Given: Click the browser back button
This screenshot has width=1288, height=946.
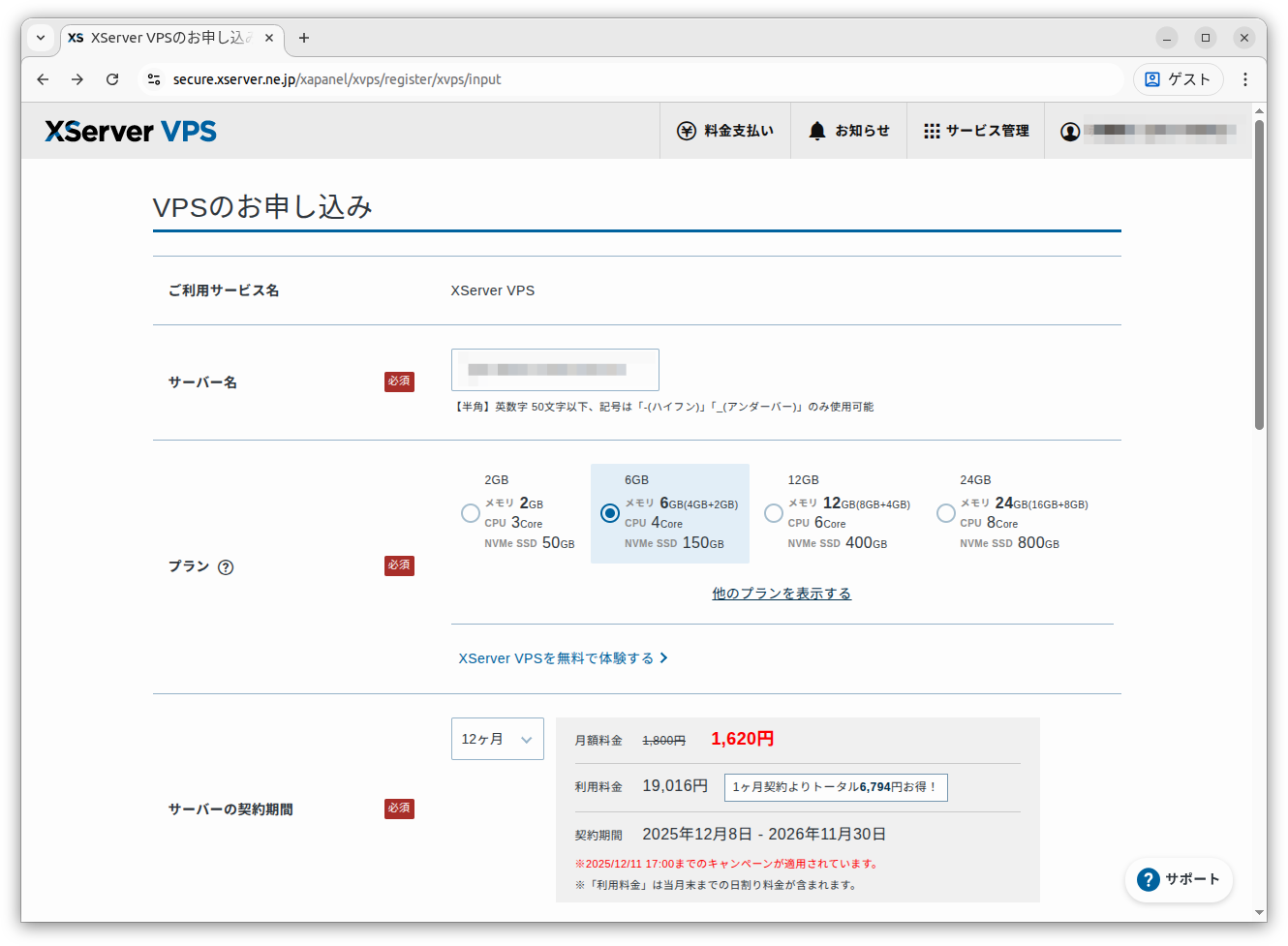Looking at the screenshot, I should pos(42,79).
